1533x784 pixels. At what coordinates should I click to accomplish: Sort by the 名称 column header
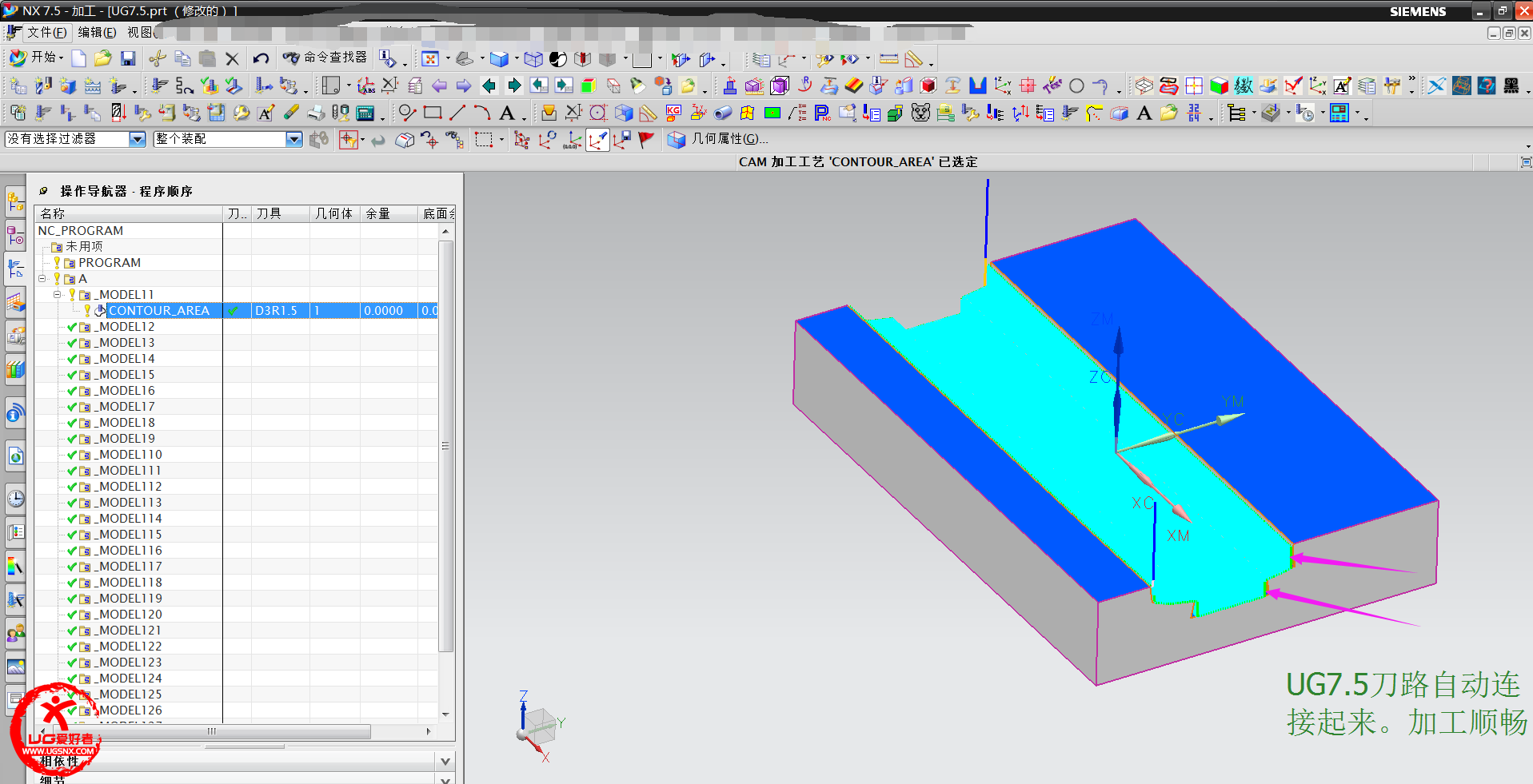coord(129,214)
